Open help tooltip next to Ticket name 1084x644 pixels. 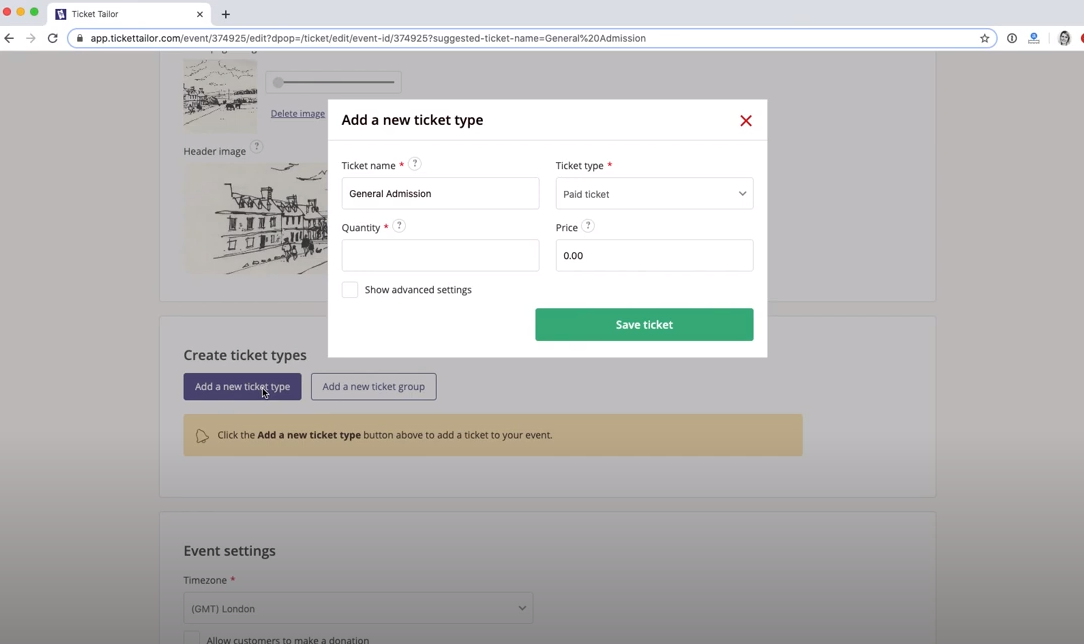(414, 164)
